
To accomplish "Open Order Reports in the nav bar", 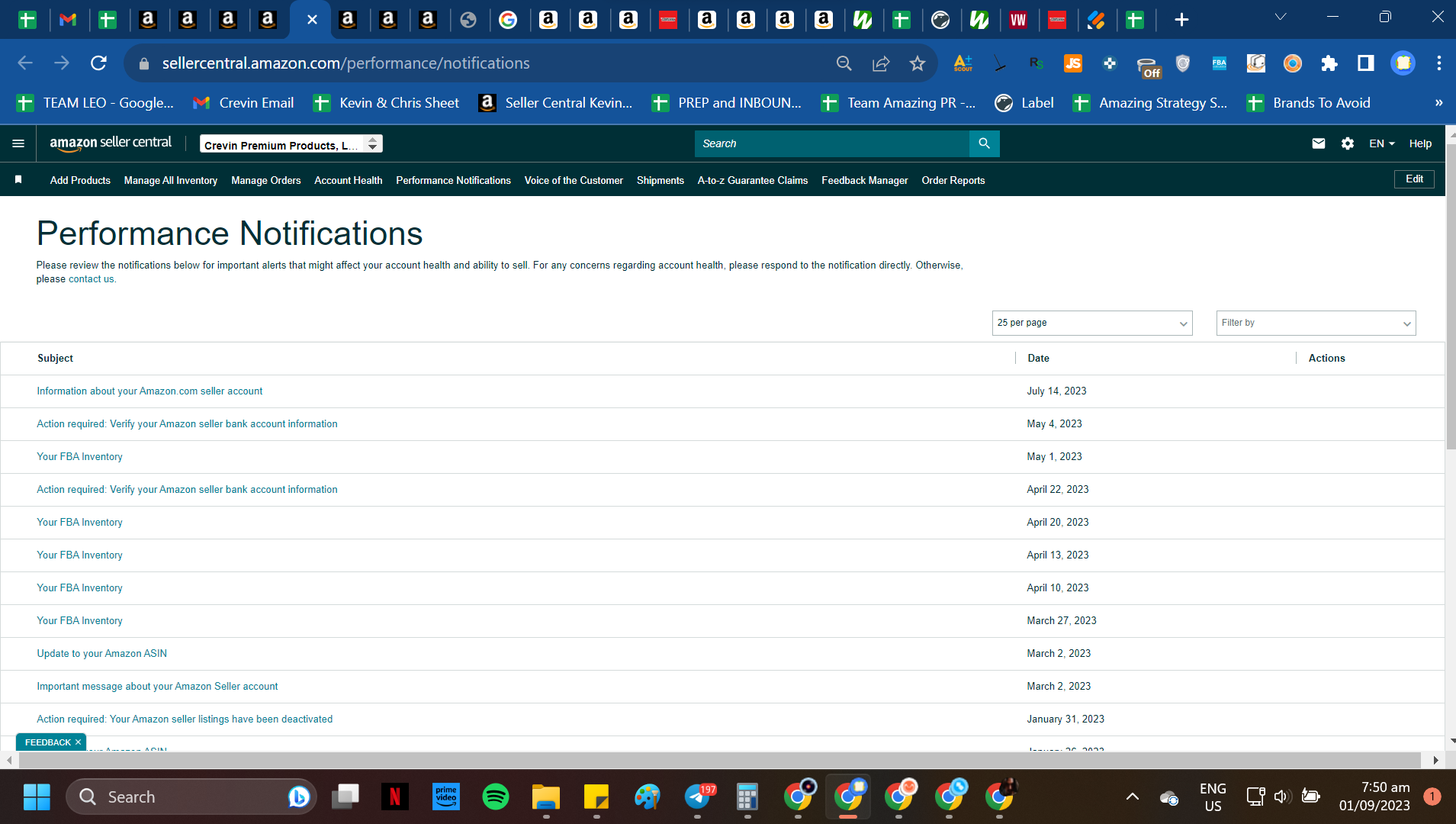I will tap(953, 180).
